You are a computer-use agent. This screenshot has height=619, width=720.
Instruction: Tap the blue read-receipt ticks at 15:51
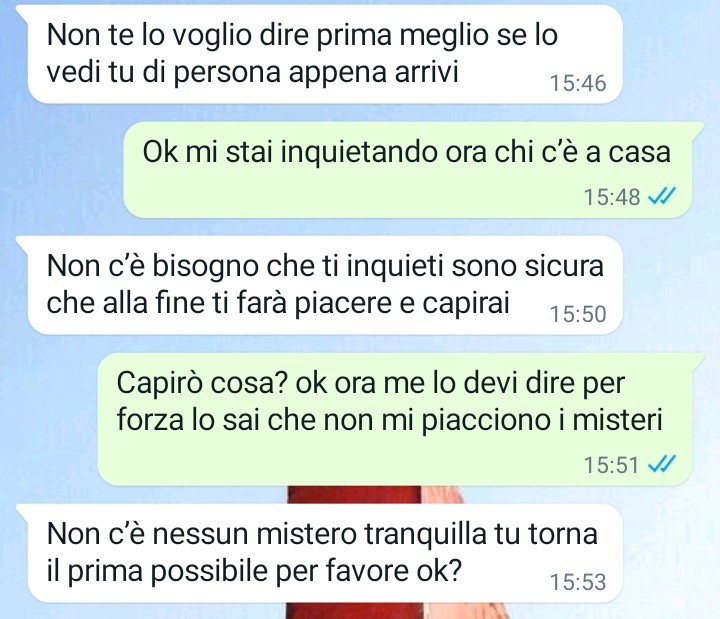coord(662,464)
